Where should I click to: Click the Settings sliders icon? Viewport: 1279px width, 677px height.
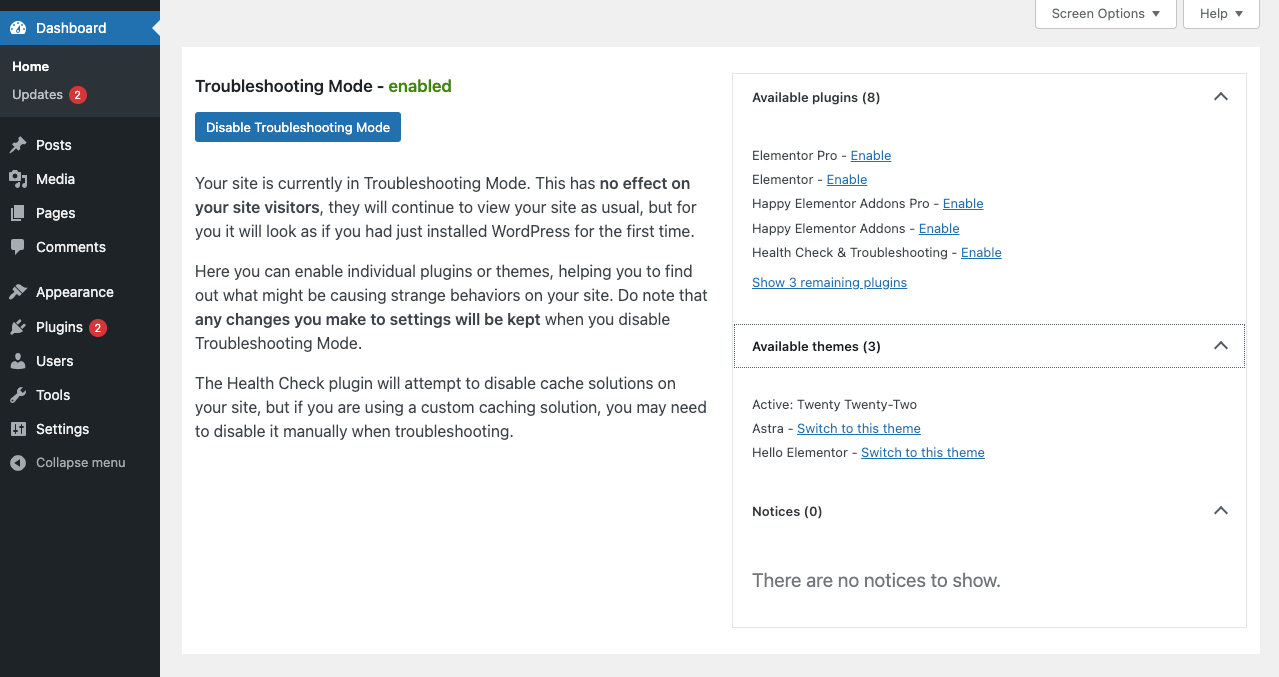[x=18, y=429]
